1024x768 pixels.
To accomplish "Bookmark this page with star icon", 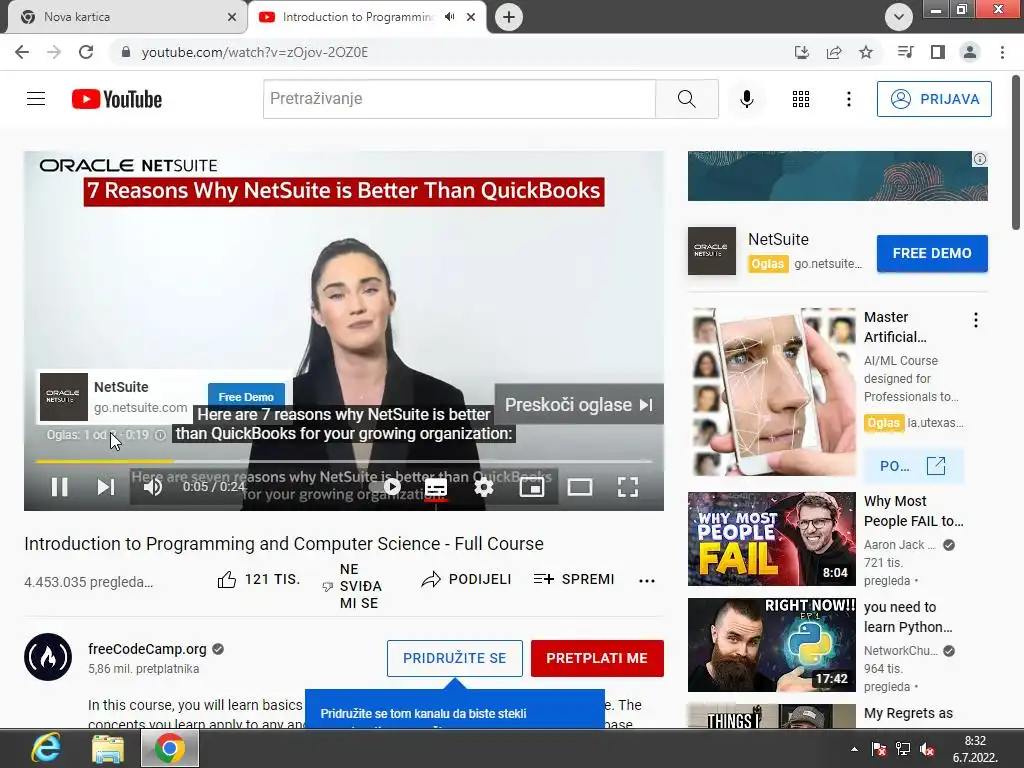I will click(x=866, y=52).
